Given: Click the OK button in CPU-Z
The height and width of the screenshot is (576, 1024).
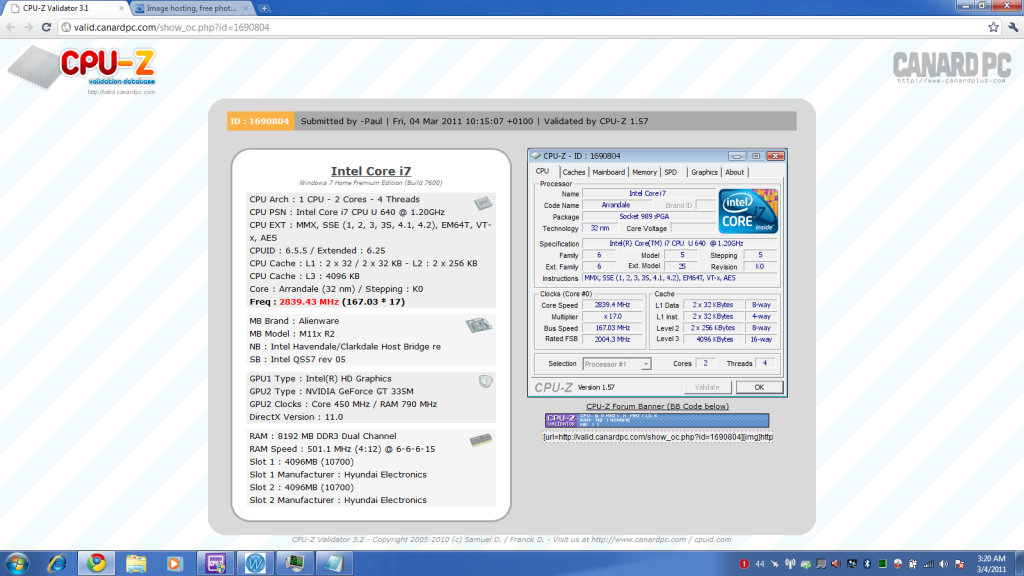Looking at the screenshot, I should tap(759, 387).
